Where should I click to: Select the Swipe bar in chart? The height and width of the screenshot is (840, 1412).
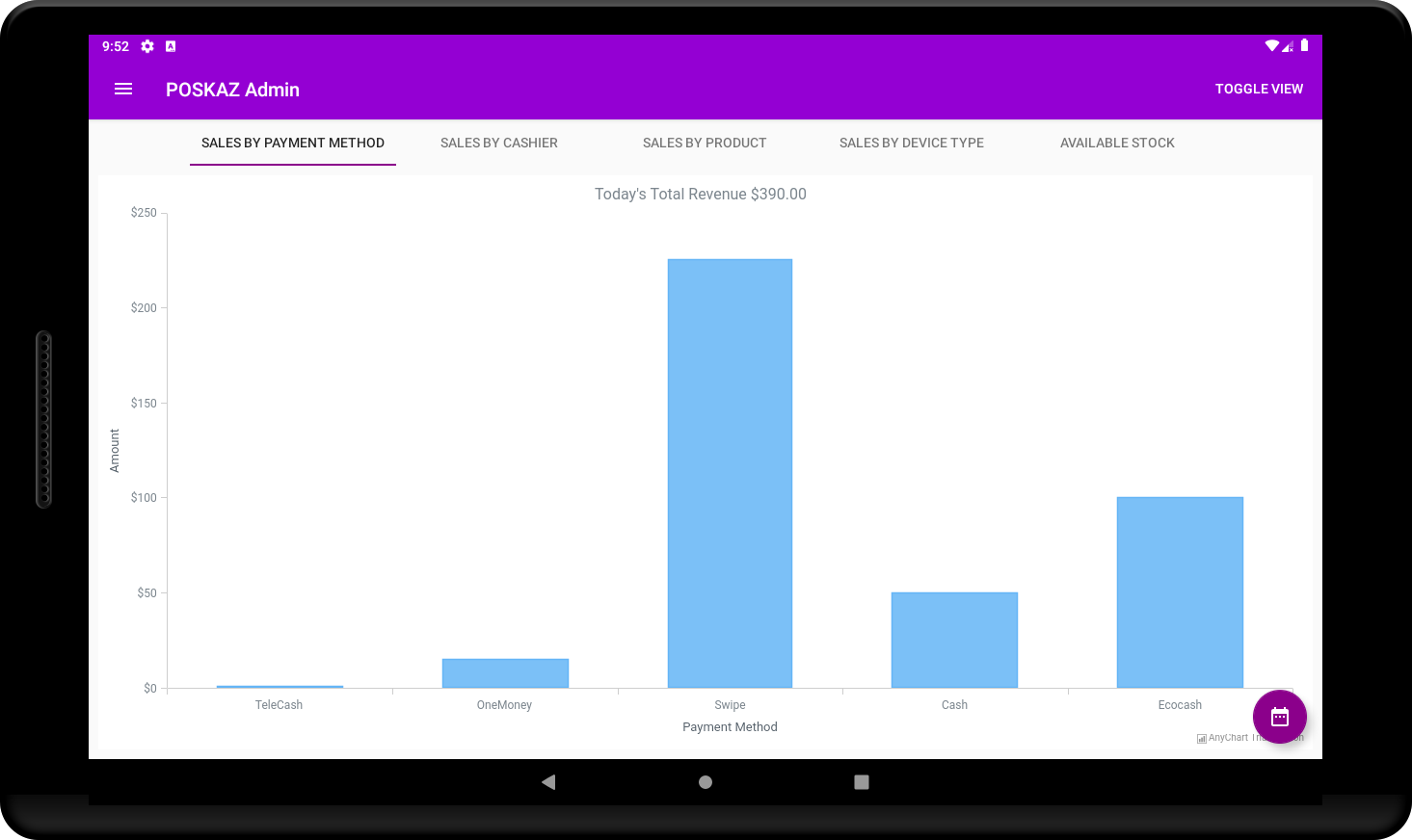click(x=730, y=472)
